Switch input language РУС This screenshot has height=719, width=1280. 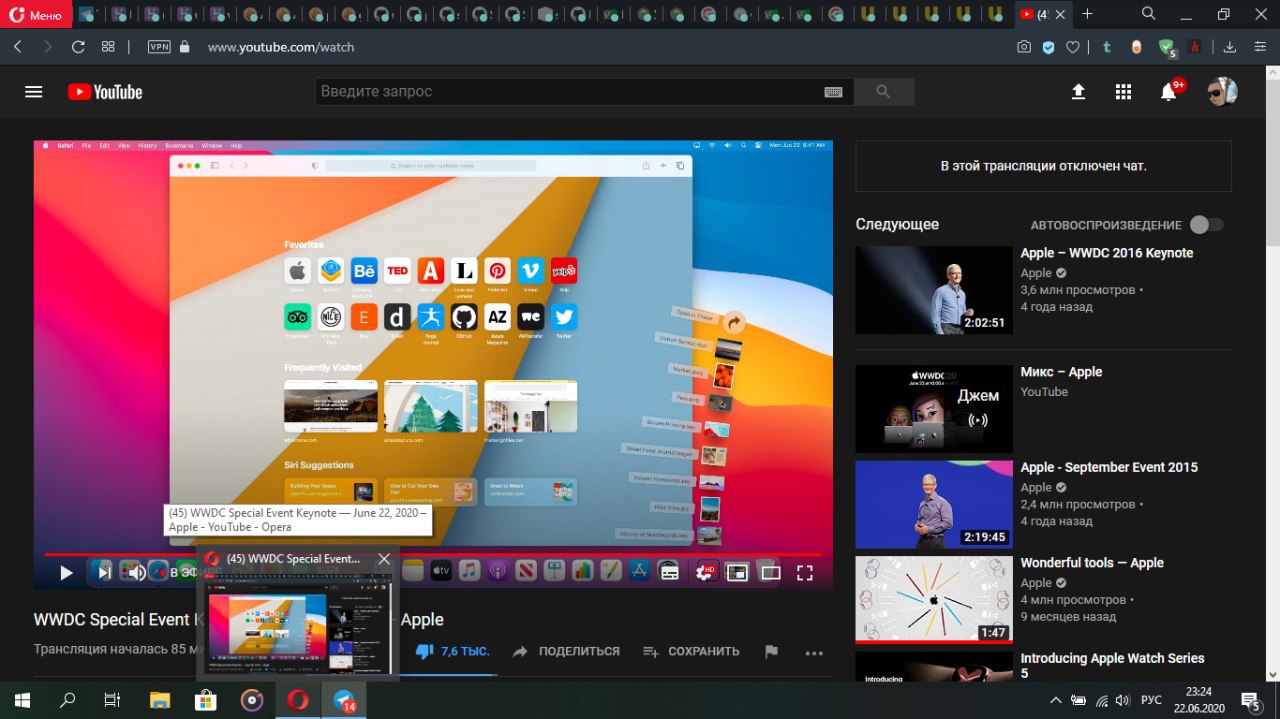[1151, 700]
